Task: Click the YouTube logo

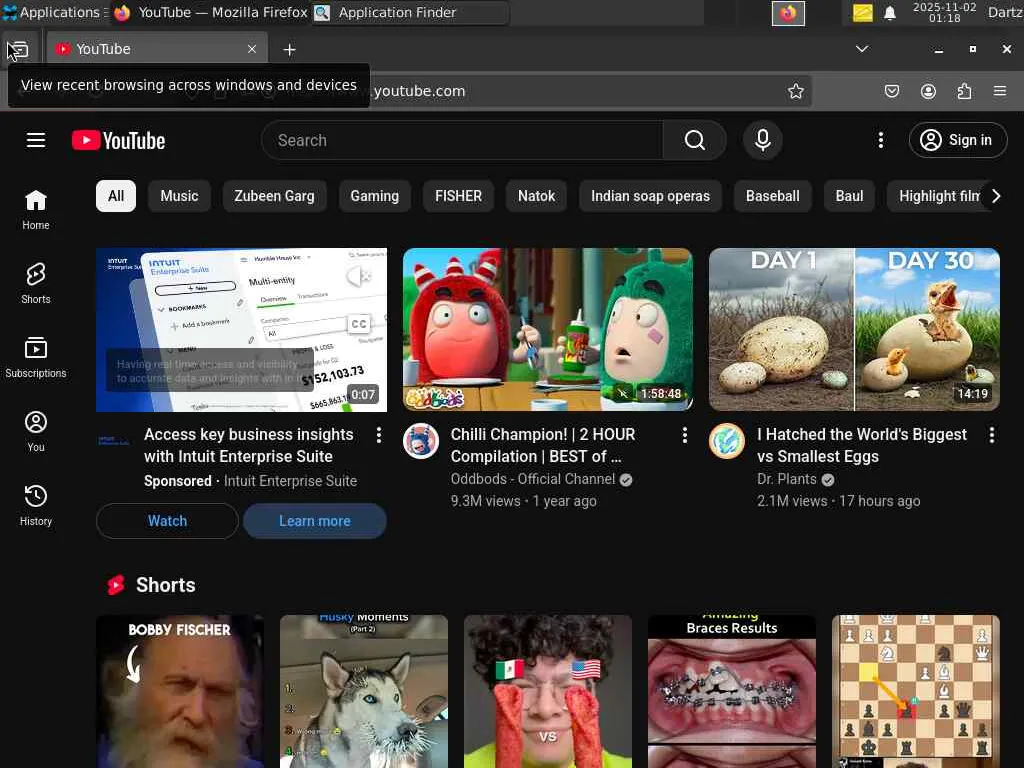Action: 118,140
